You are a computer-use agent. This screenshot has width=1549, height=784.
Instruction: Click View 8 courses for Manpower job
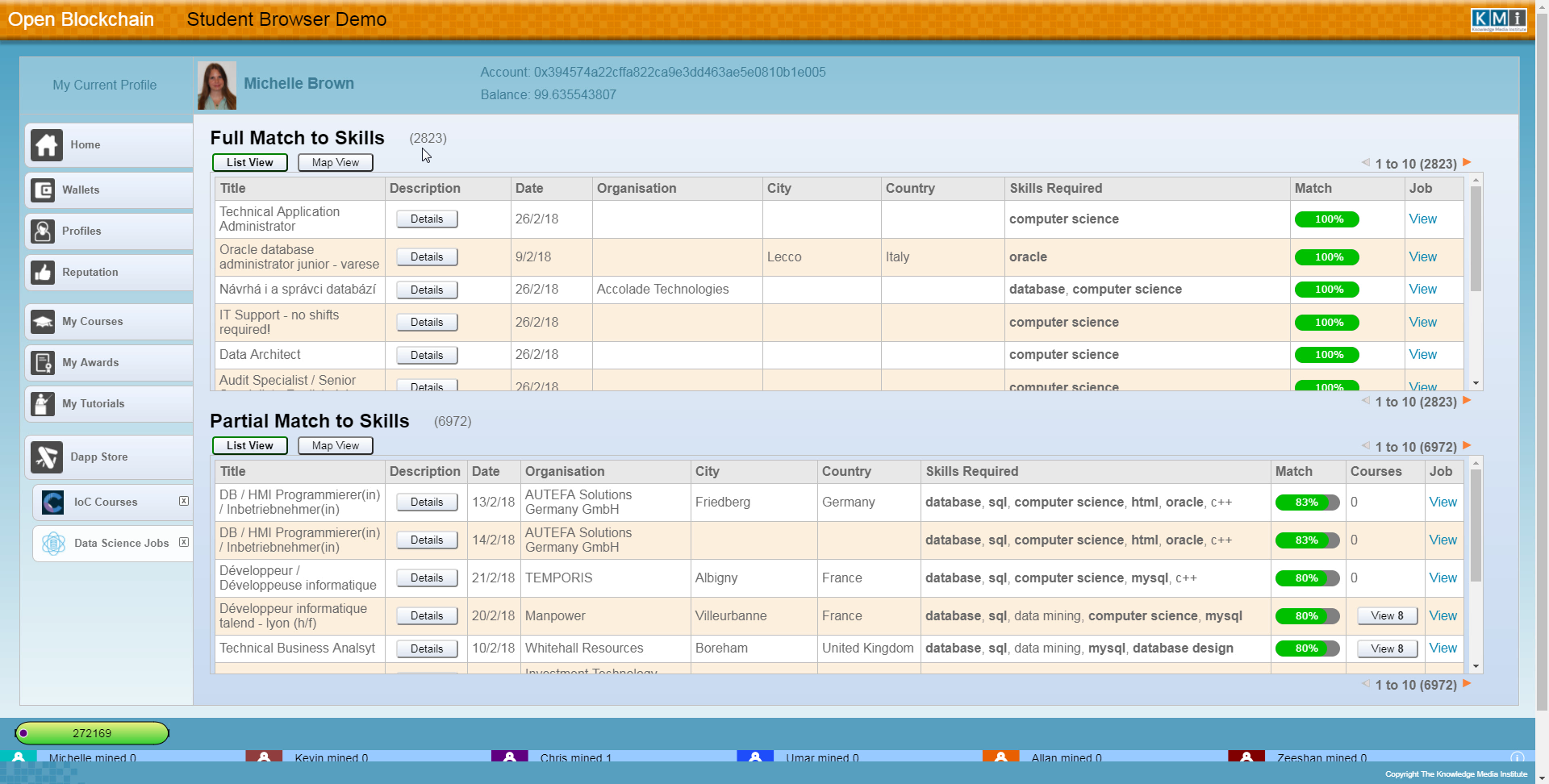tap(1387, 616)
